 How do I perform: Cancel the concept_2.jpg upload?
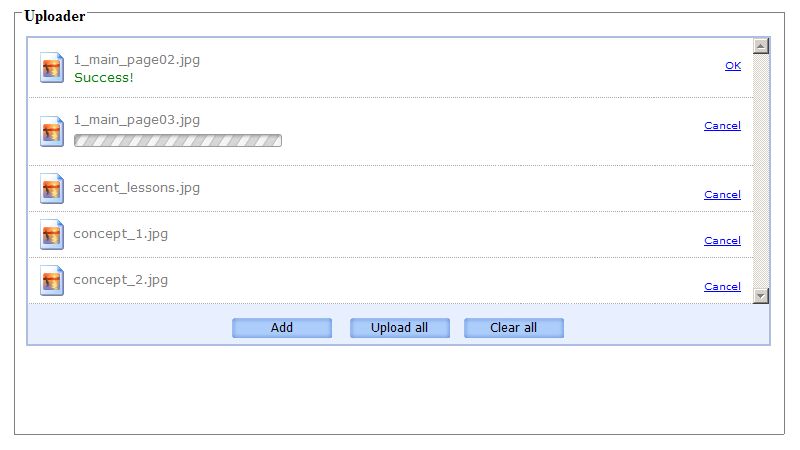(x=722, y=286)
